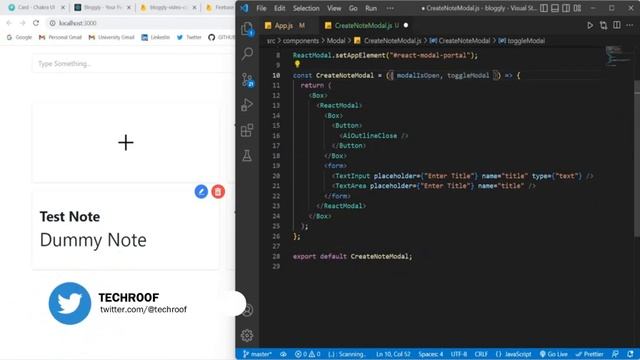Screen dimensions: 640x360
Task: Go back in the browser
Action: pyautogui.click(x=9, y=23)
